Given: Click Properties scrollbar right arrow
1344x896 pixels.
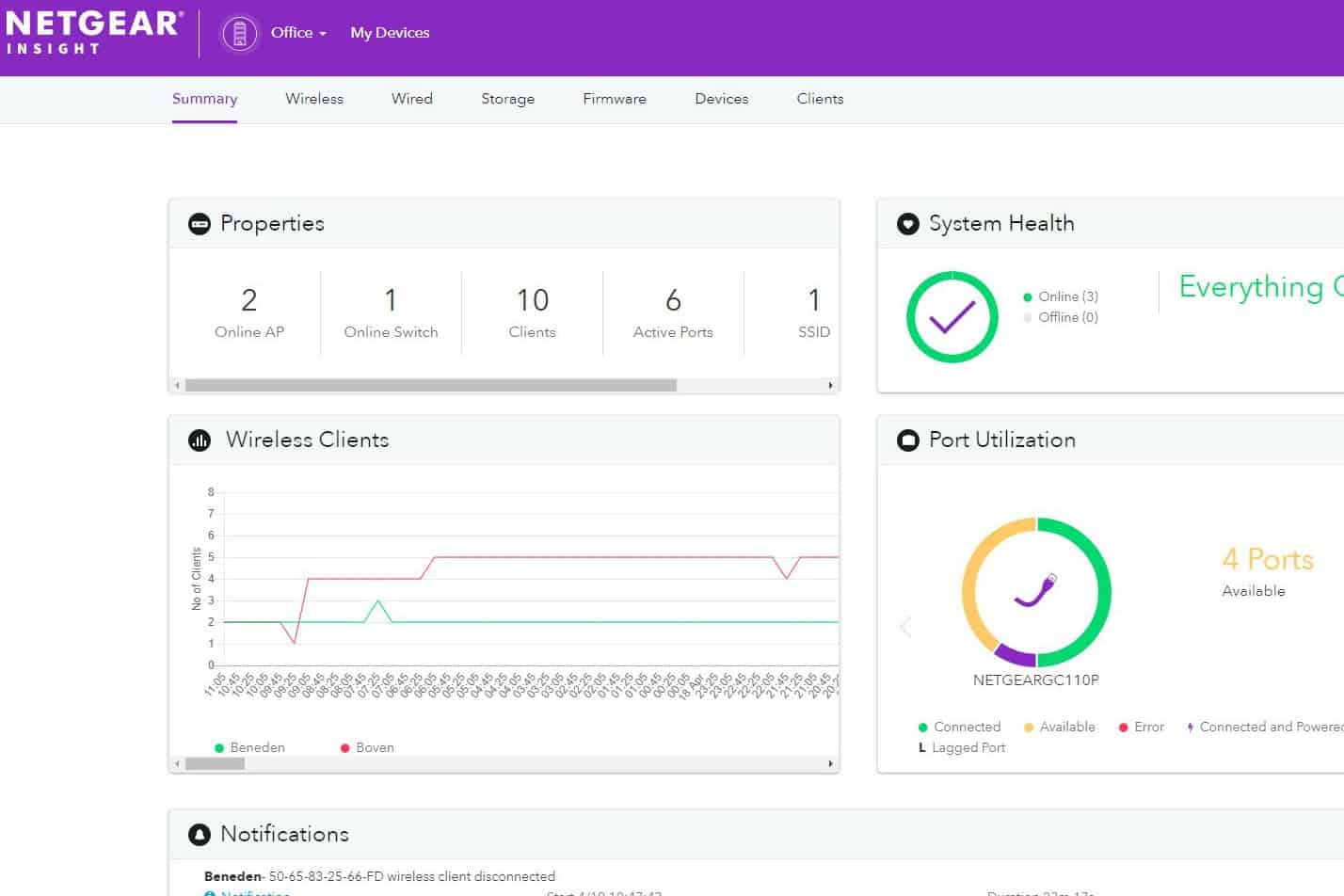Looking at the screenshot, I should point(830,385).
